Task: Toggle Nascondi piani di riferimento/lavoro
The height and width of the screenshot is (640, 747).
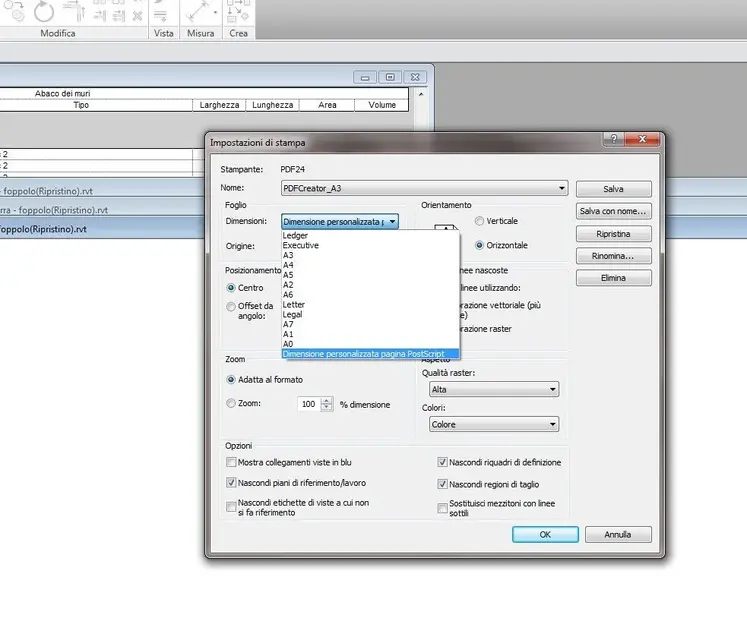Action: click(x=231, y=483)
